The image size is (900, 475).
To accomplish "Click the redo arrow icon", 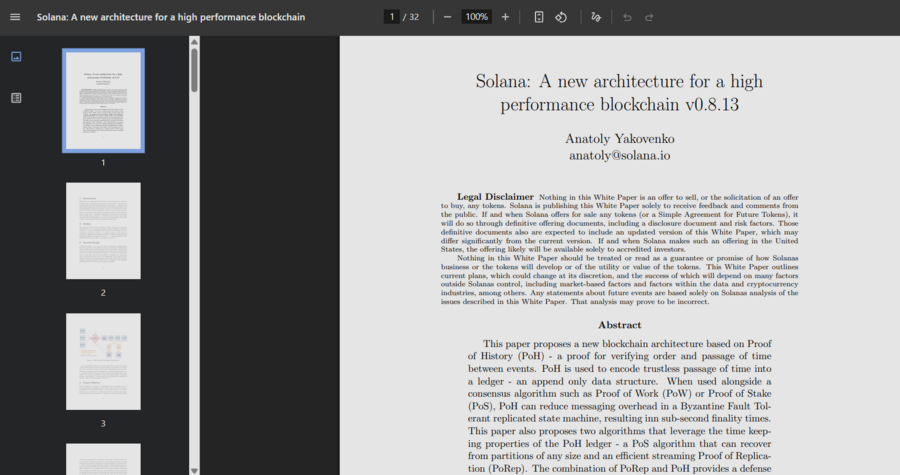I will click(649, 17).
